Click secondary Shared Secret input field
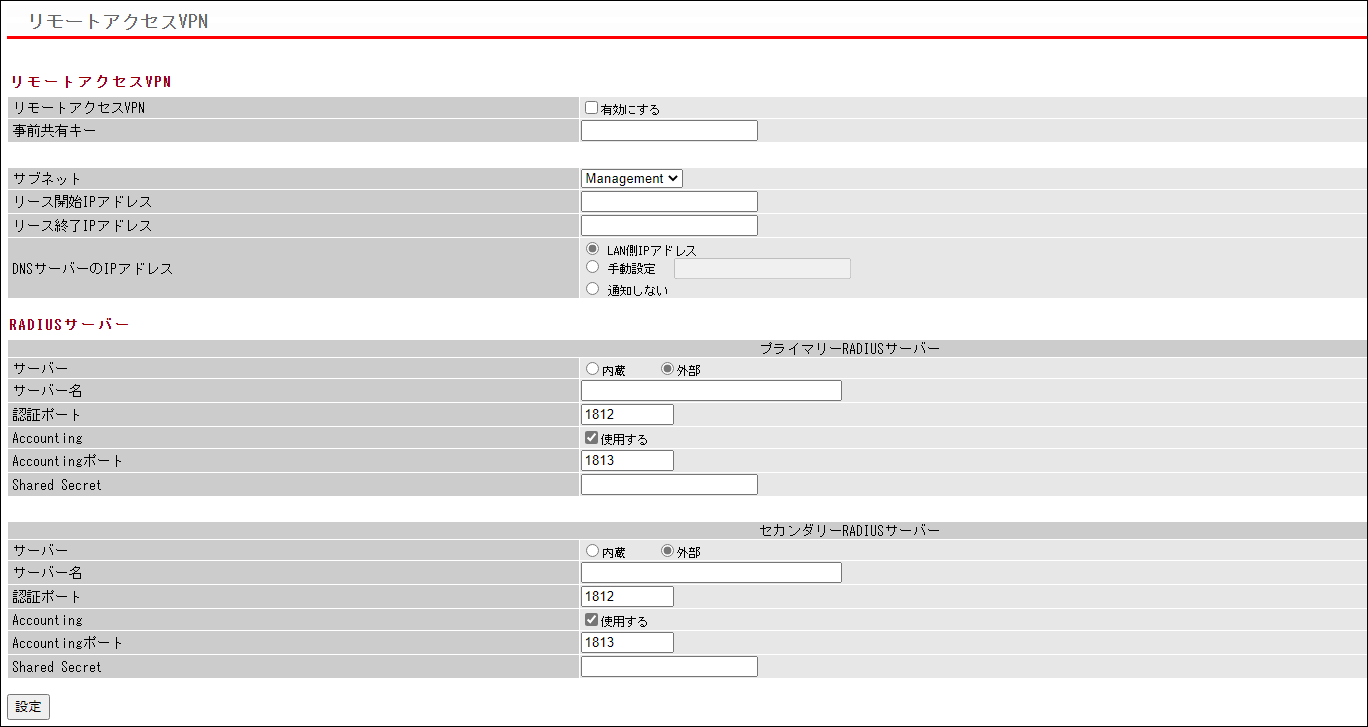Screen dimensions: 1368x727 (x=668, y=667)
